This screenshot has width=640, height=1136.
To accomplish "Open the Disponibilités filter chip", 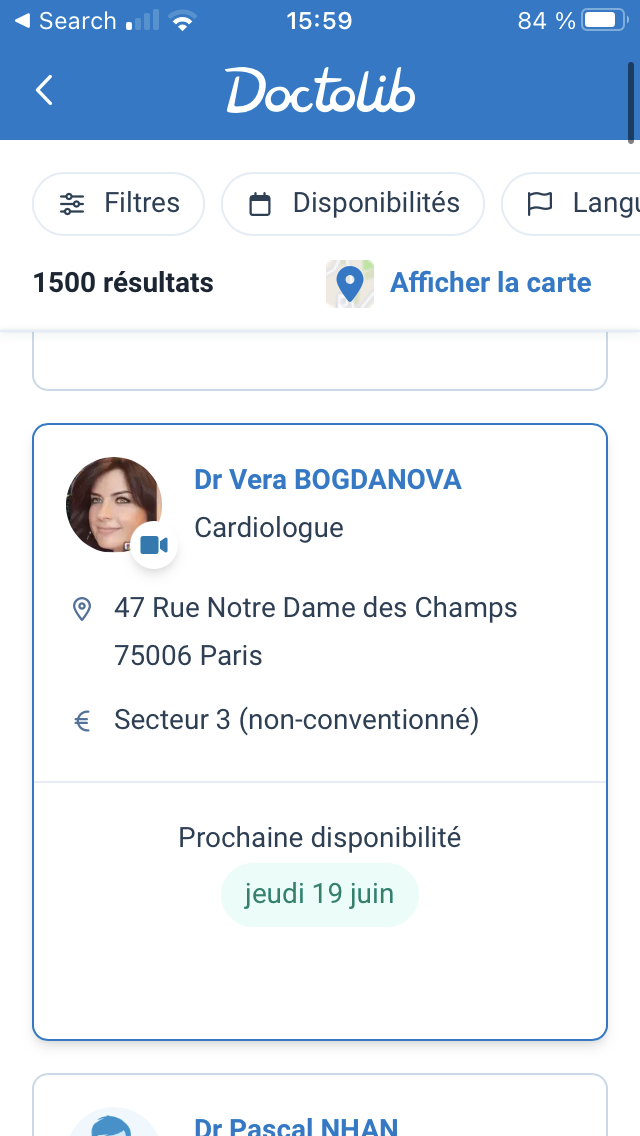I will coord(353,204).
